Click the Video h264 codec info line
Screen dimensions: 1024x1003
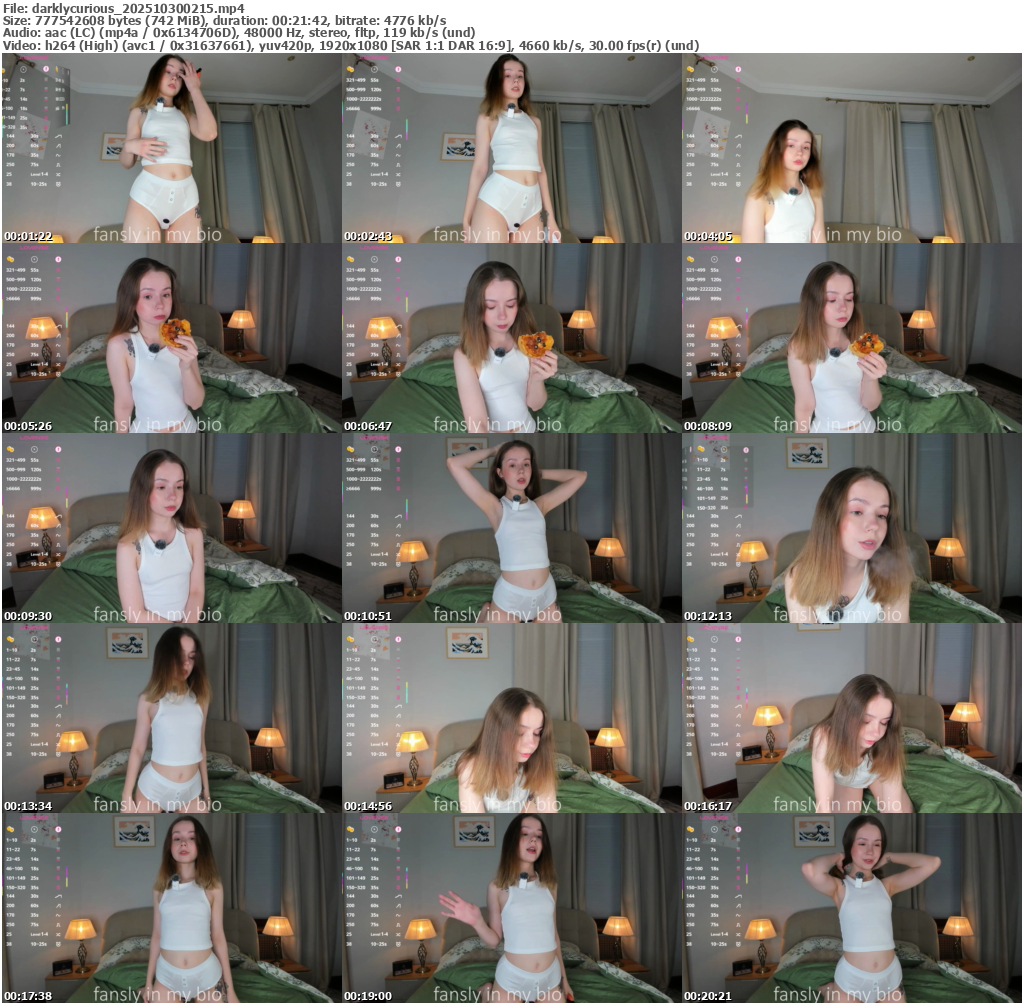pos(351,46)
